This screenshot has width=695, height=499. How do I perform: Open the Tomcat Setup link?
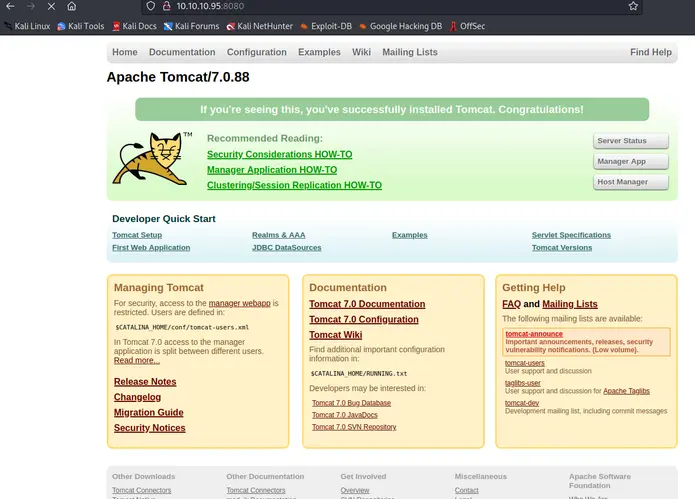[137, 235]
